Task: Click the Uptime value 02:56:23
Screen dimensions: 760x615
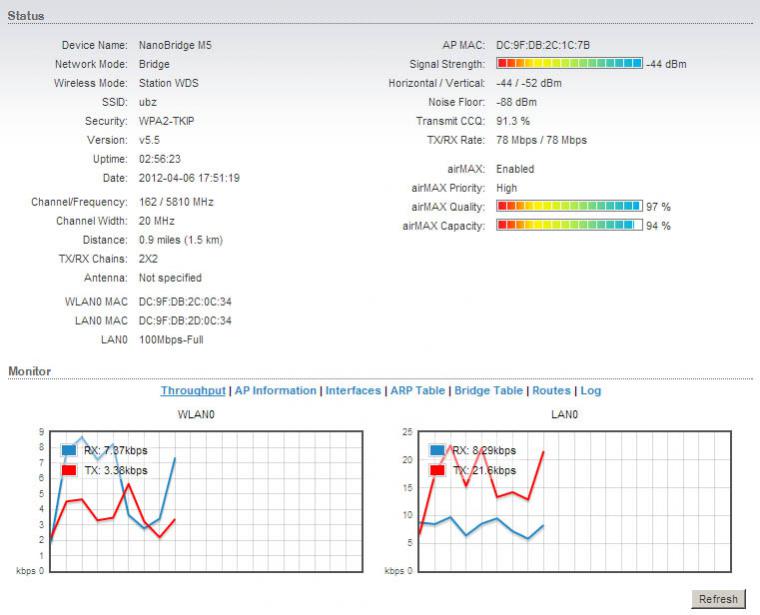Action: [x=159, y=159]
